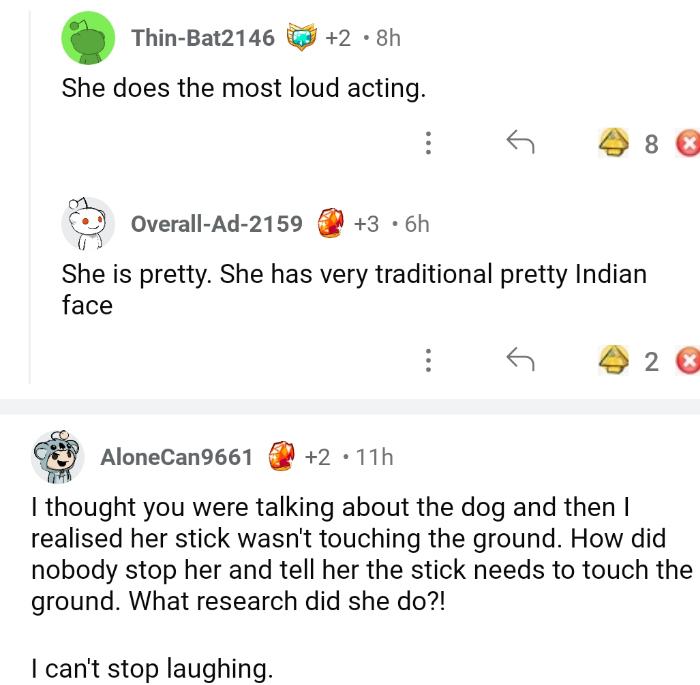The image size is (700, 685).
Task: Upvote Thin-Bat2146's comment
Action: click(610, 144)
